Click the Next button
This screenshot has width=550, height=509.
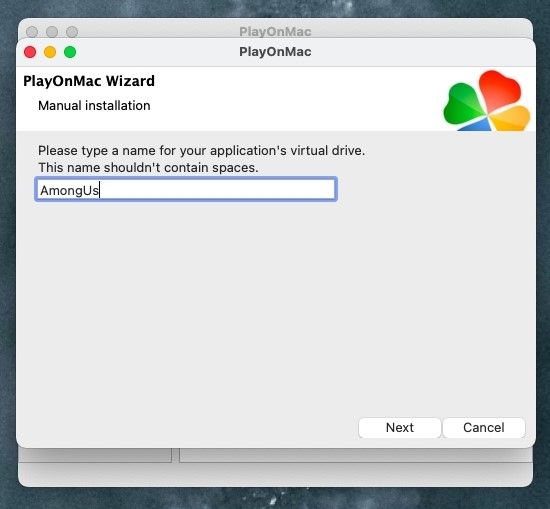pos(400,427)
